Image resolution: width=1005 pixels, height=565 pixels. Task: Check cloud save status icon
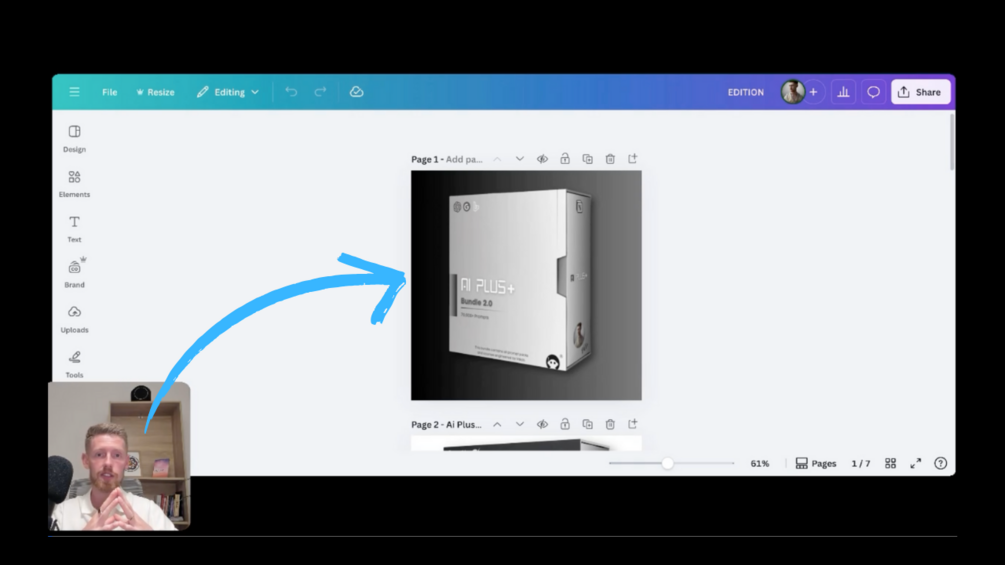pos(356,92)
